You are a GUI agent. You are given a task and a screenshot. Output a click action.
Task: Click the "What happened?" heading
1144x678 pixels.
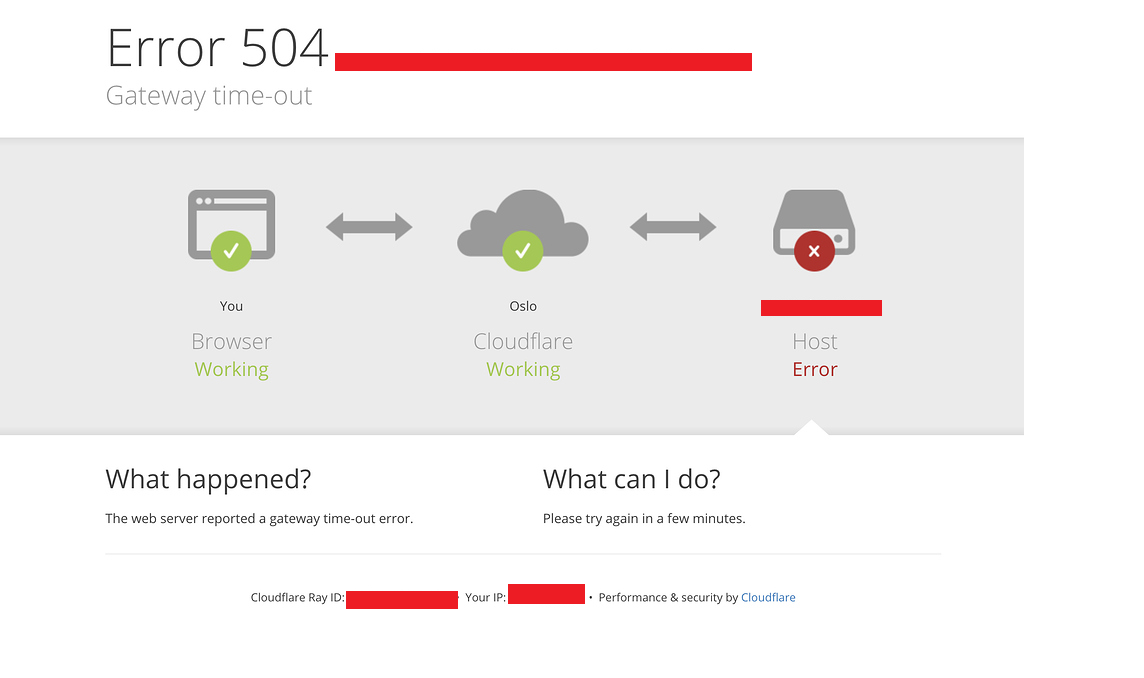click(208, 479)
